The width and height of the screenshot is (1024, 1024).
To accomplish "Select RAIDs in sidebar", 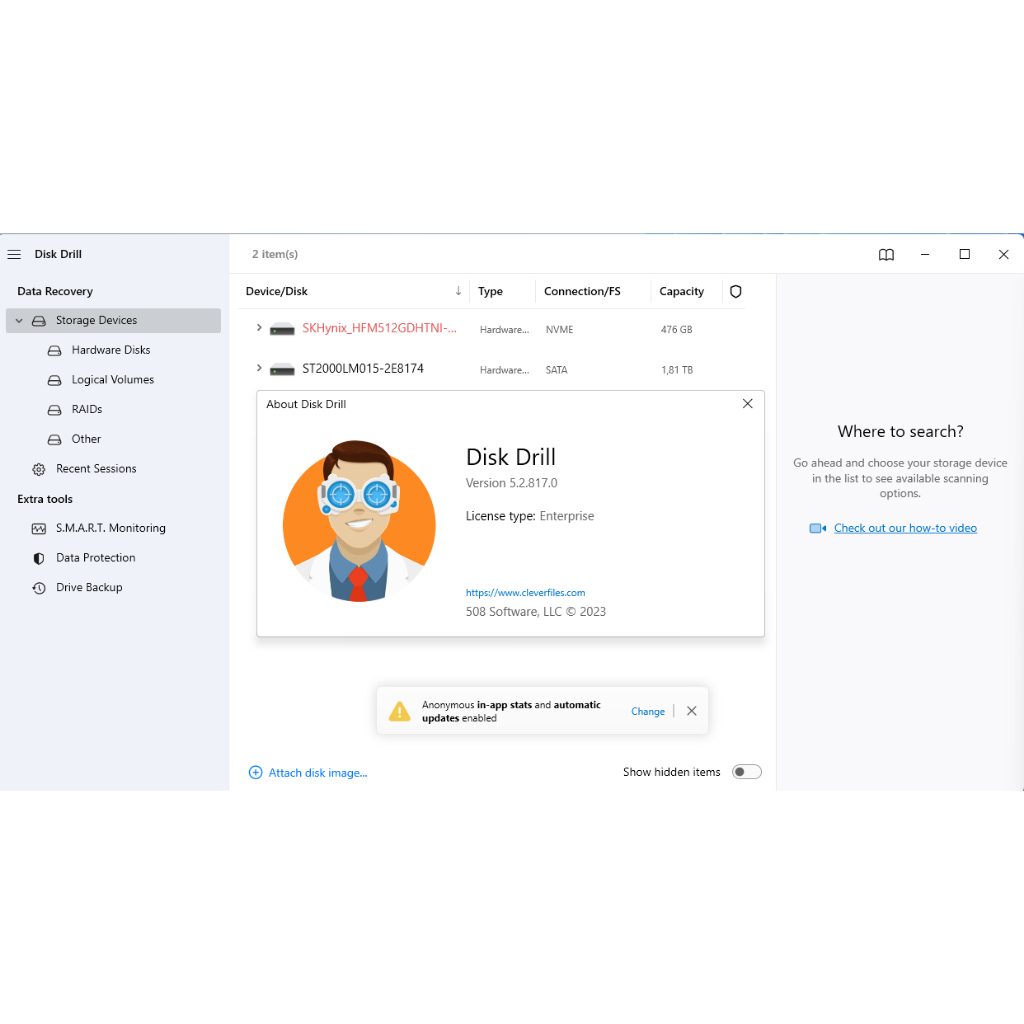I will pyautogui.click(x=87, y=409).
